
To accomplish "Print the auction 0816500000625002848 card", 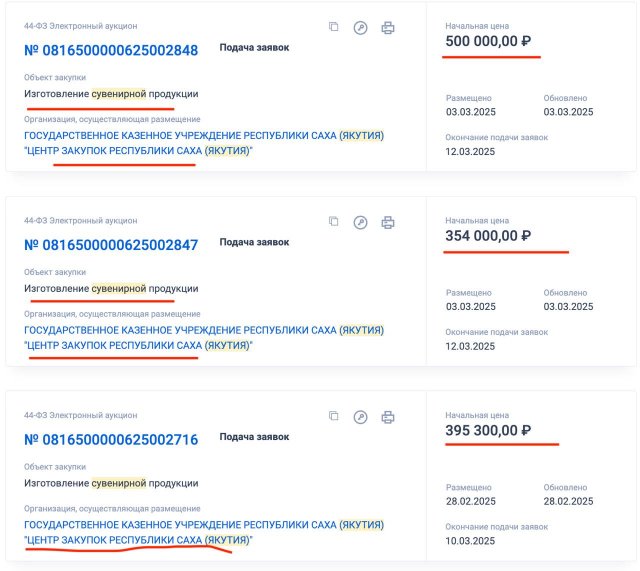I will [388, 28].
